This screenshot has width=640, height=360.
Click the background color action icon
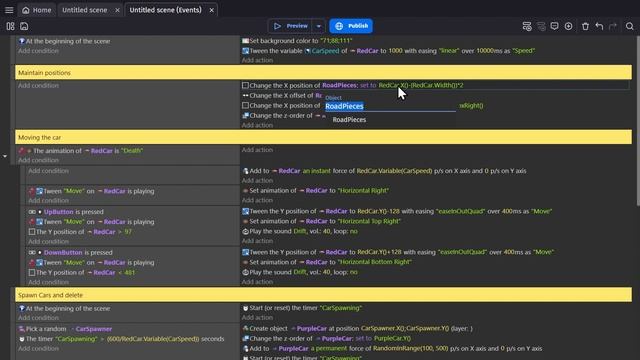click(245, 41)
